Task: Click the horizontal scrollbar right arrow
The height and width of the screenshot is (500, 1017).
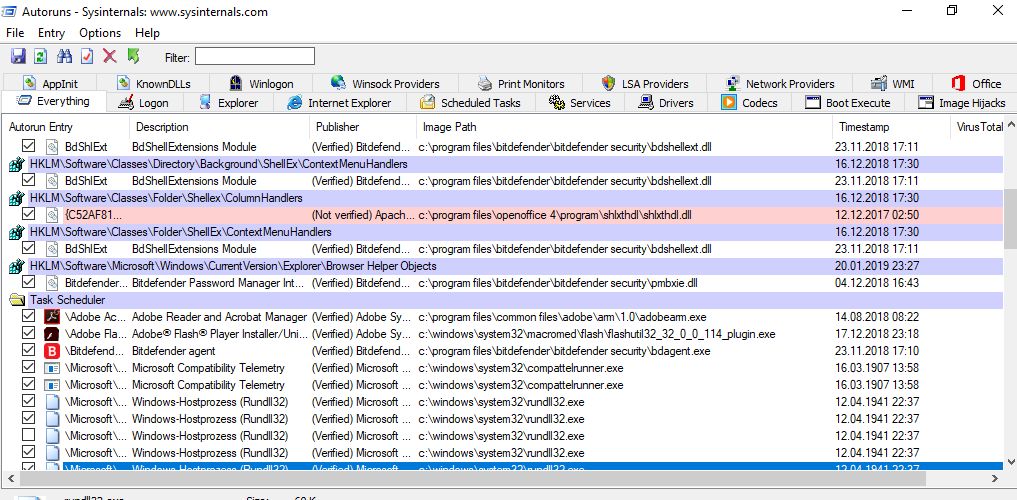Action: coord(996,478)
